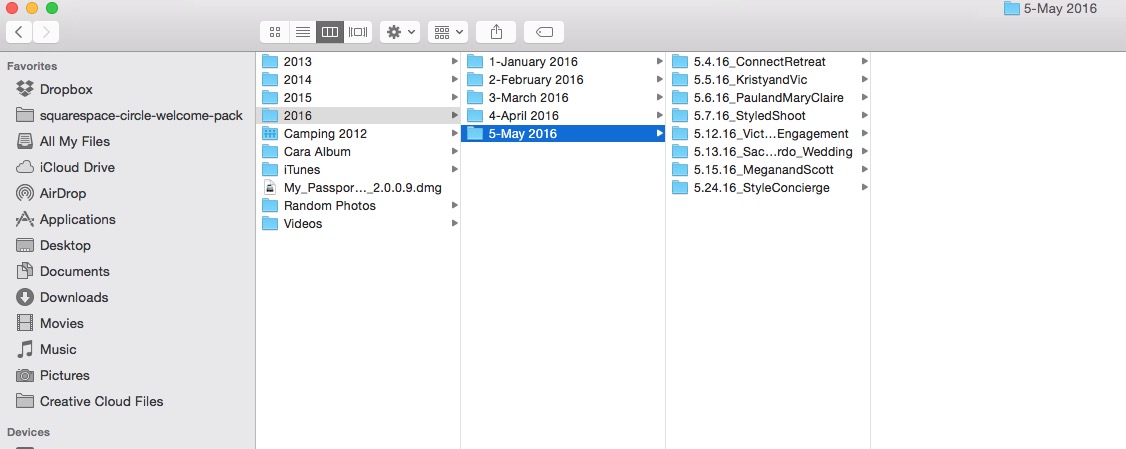This screenshot has height=449, width=1126.
Task: Select the Videos folder
Action: (358, 223)
